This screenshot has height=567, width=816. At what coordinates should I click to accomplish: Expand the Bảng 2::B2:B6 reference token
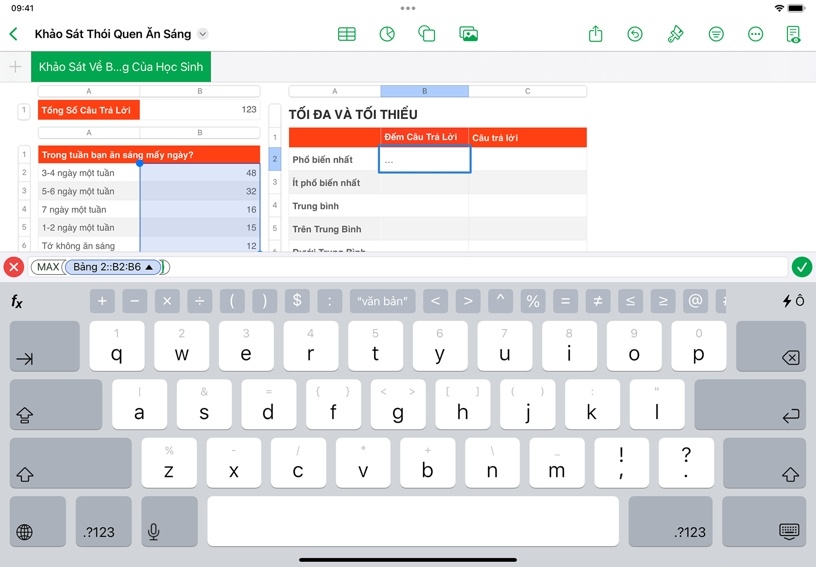(x=149, y=267)
